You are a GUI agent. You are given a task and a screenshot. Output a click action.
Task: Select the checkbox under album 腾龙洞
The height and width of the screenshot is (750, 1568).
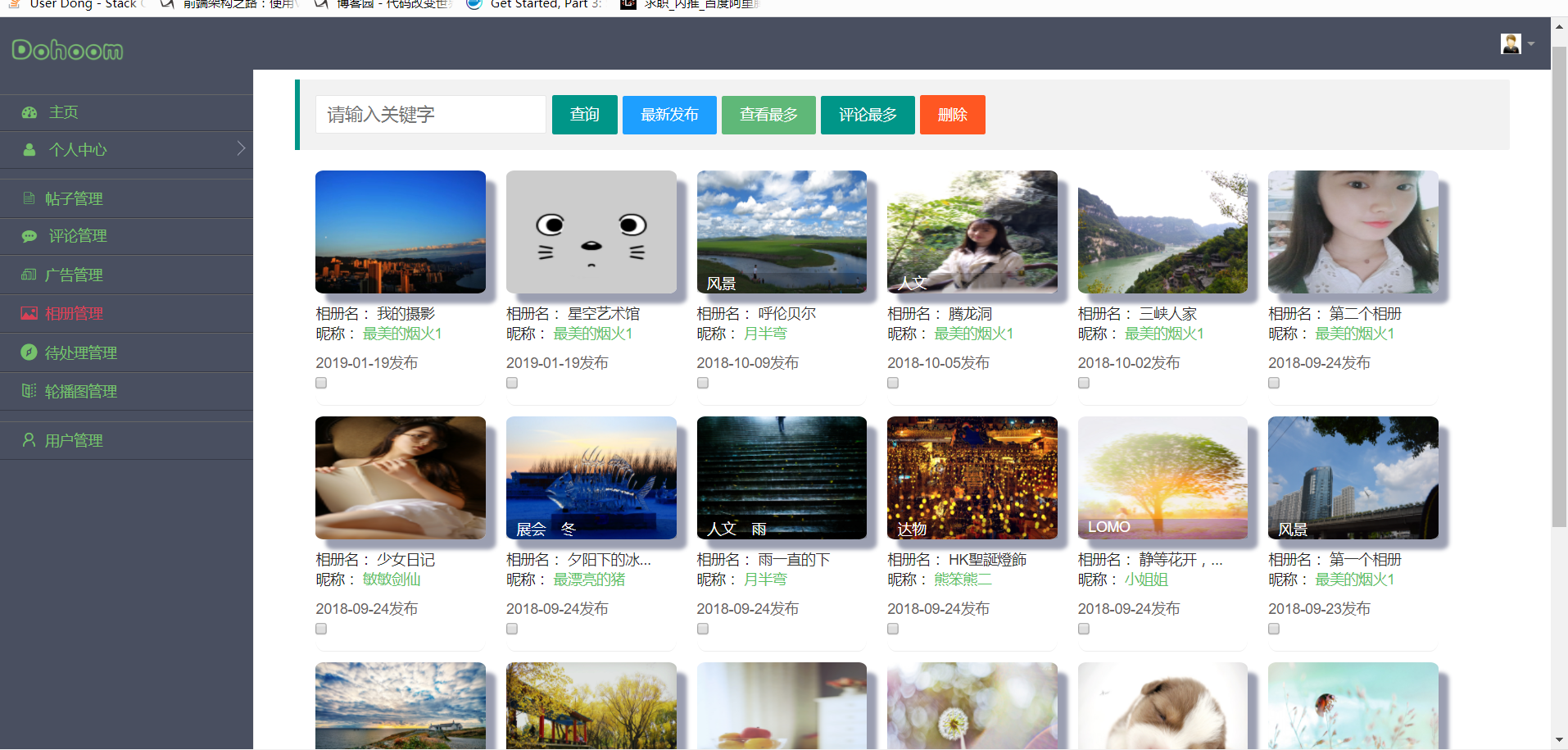pos(893,383)
